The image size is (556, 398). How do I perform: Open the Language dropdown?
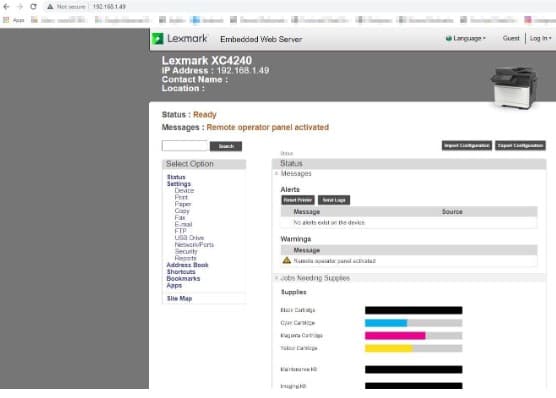pos(466,38)
